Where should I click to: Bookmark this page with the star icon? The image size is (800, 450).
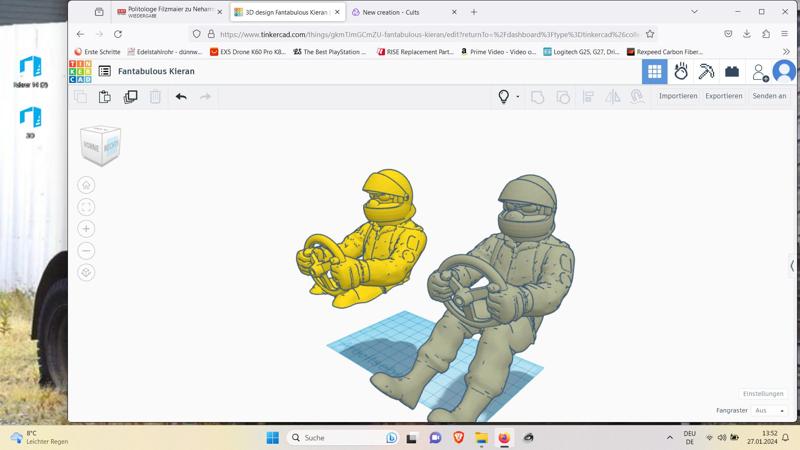pyautogui.click(x=649, y=34)
